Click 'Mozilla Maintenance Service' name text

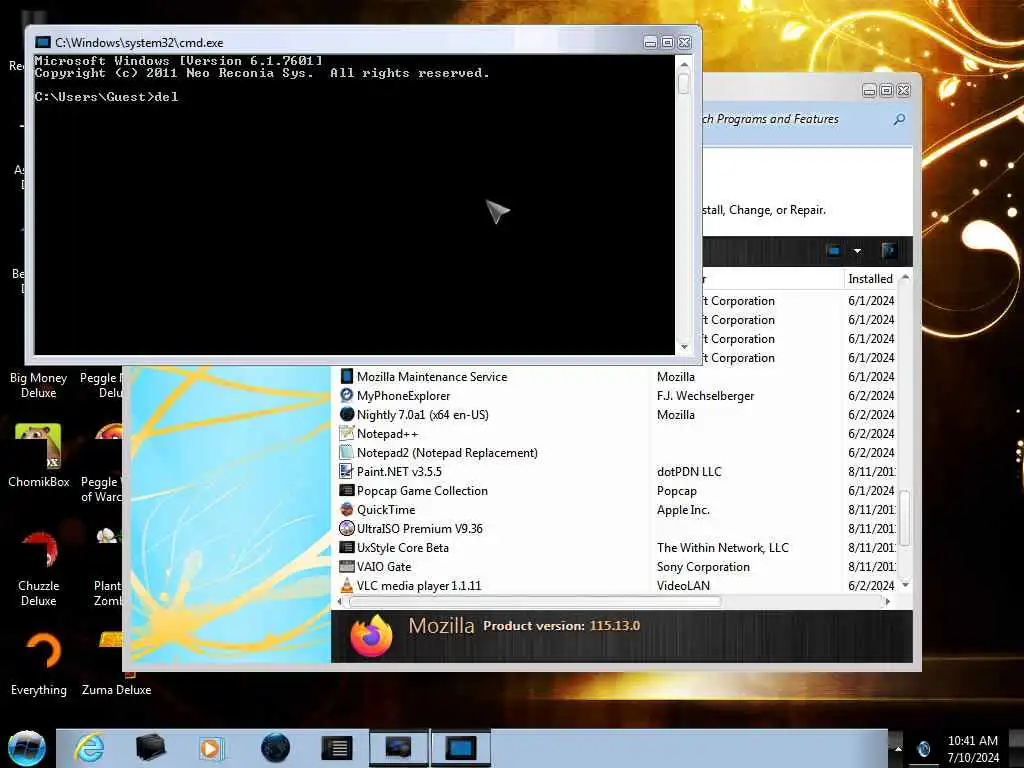tap(432, 377)
